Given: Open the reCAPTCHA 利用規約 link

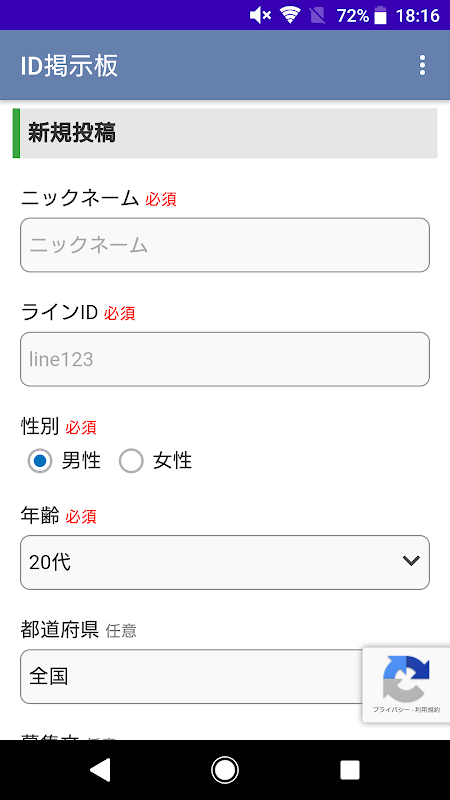Looking at the screenshot, I should (x=428, y=710).
